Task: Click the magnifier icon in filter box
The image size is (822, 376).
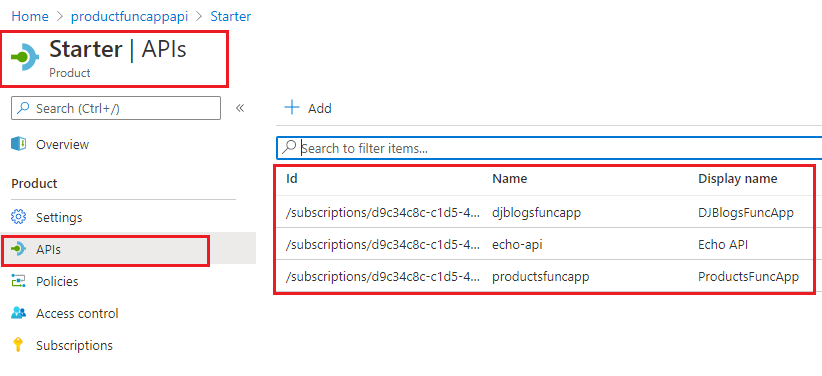Action: tap(289, 148)
